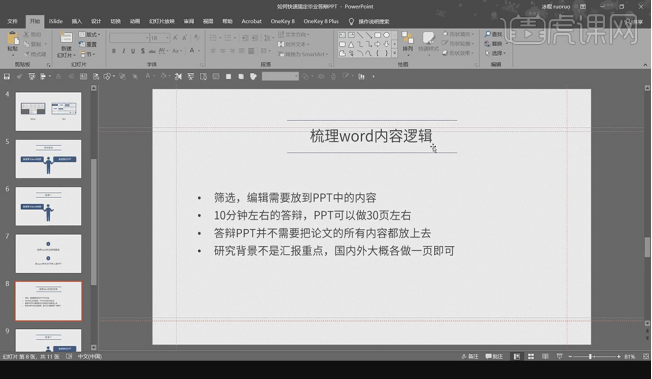Toggle Underline formatting

(133, 51)
